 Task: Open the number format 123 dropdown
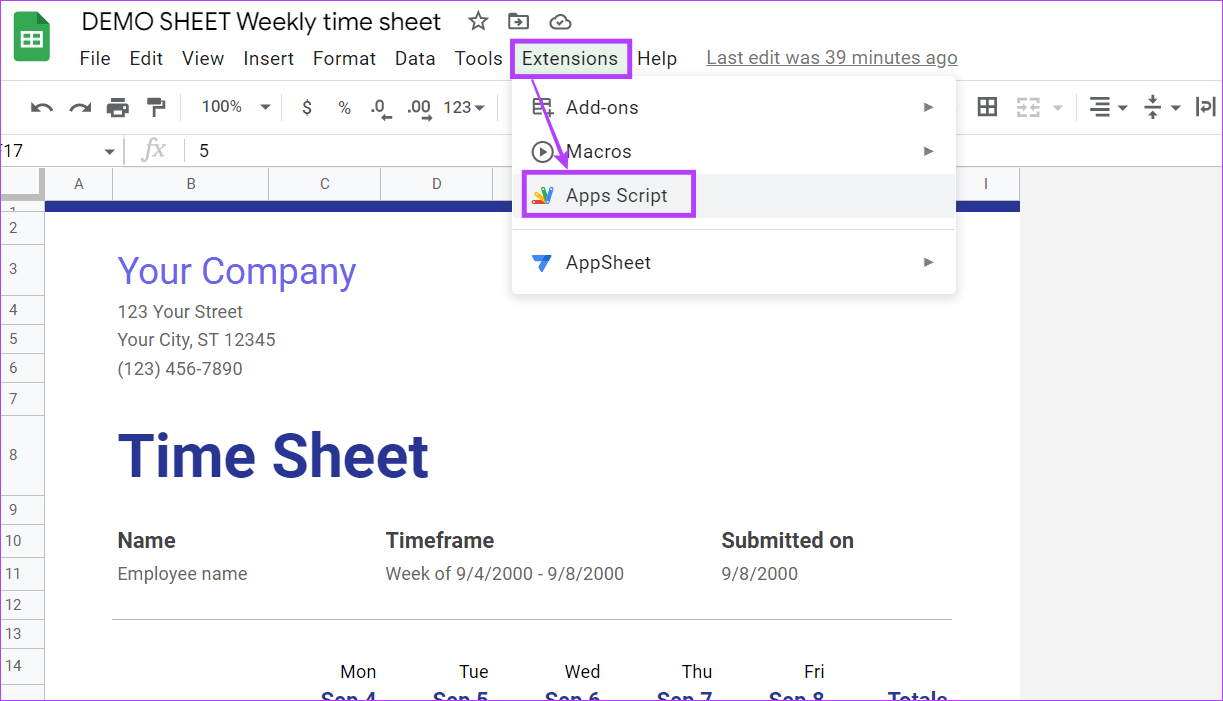point(463,107)
